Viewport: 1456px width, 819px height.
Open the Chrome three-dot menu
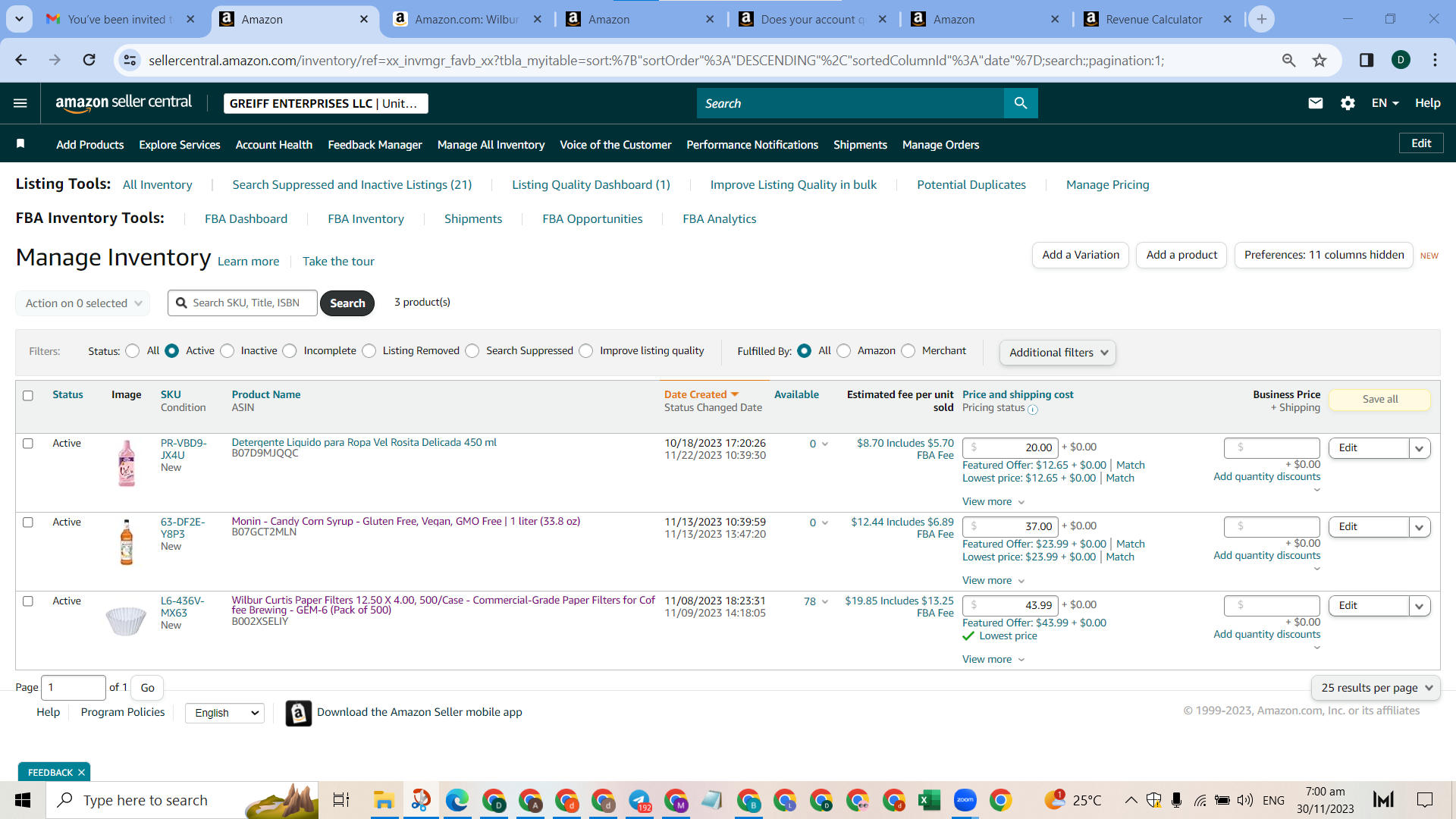[x=1435, y=60]
